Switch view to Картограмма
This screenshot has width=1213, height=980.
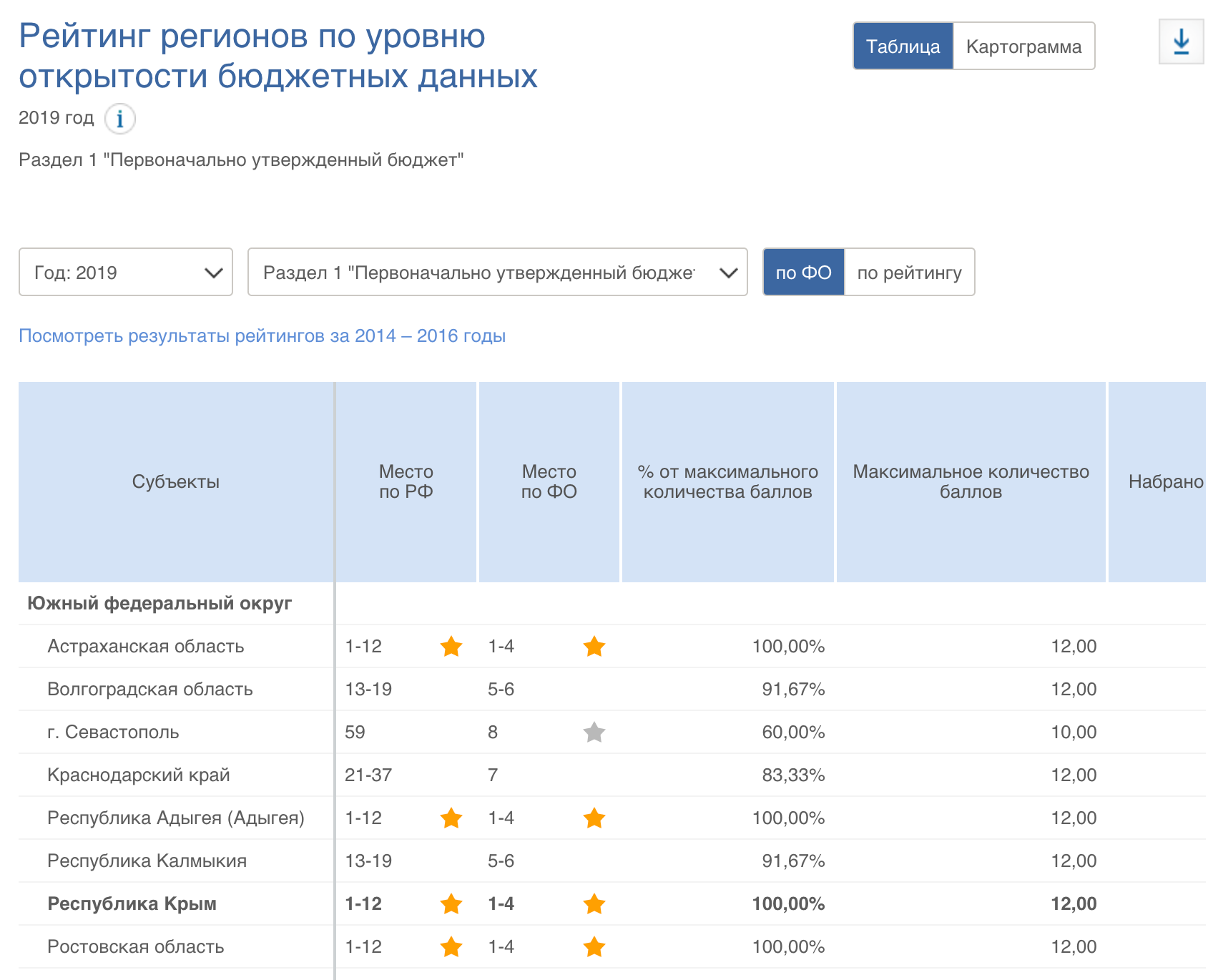pos(1023,46)
